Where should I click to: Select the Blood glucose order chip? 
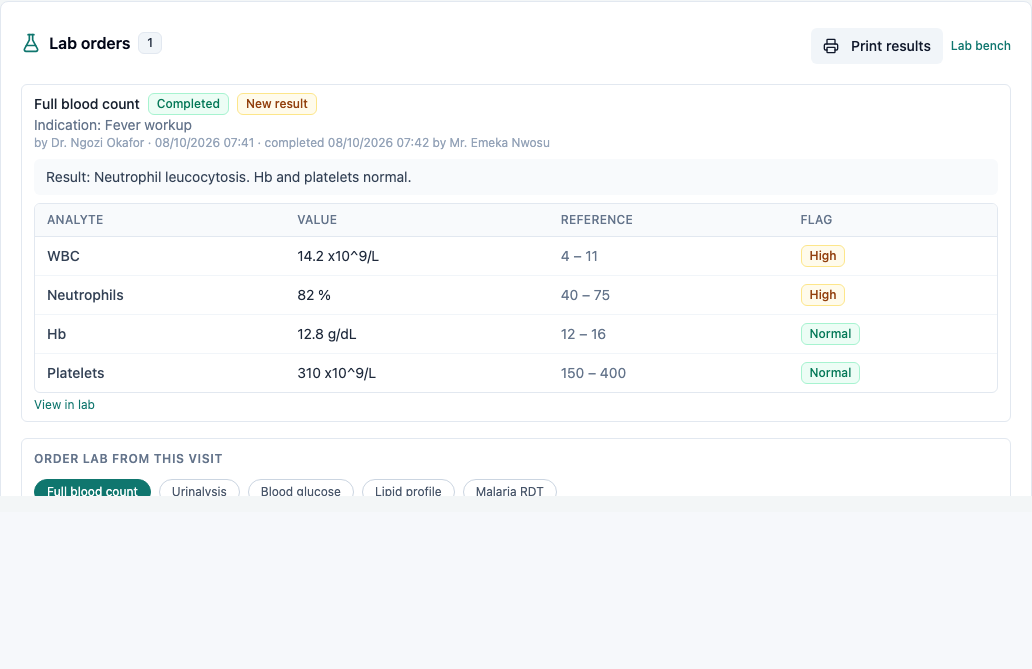click(x=301, y=489)
